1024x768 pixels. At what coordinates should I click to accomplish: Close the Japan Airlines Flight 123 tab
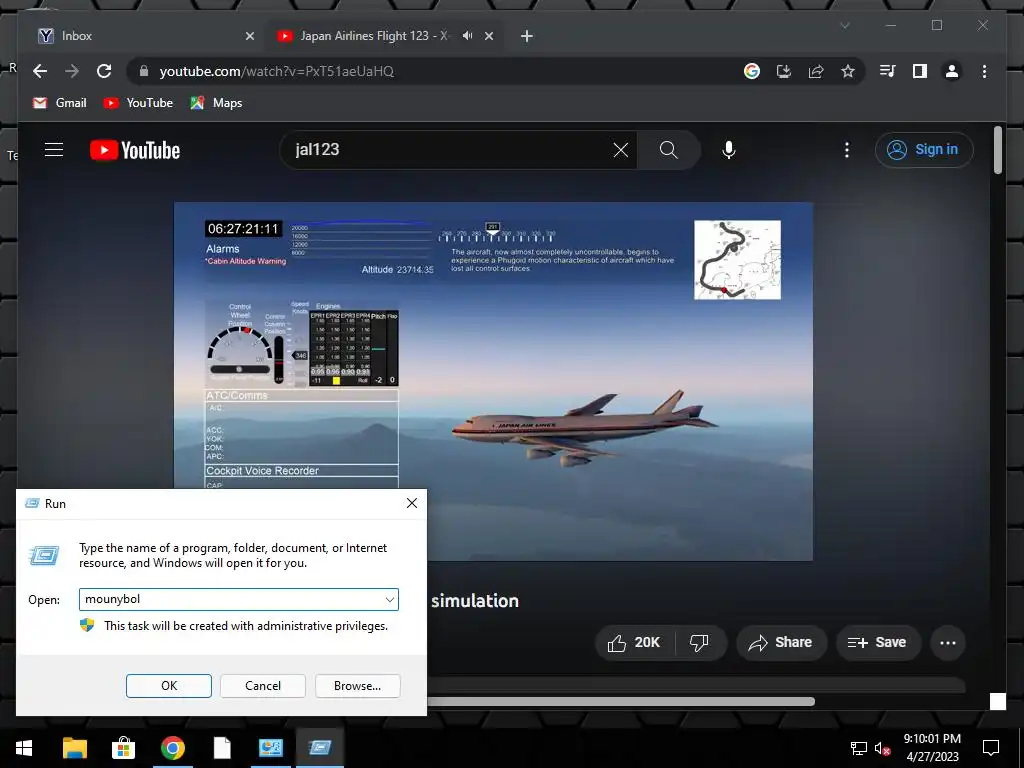point(489,36)
